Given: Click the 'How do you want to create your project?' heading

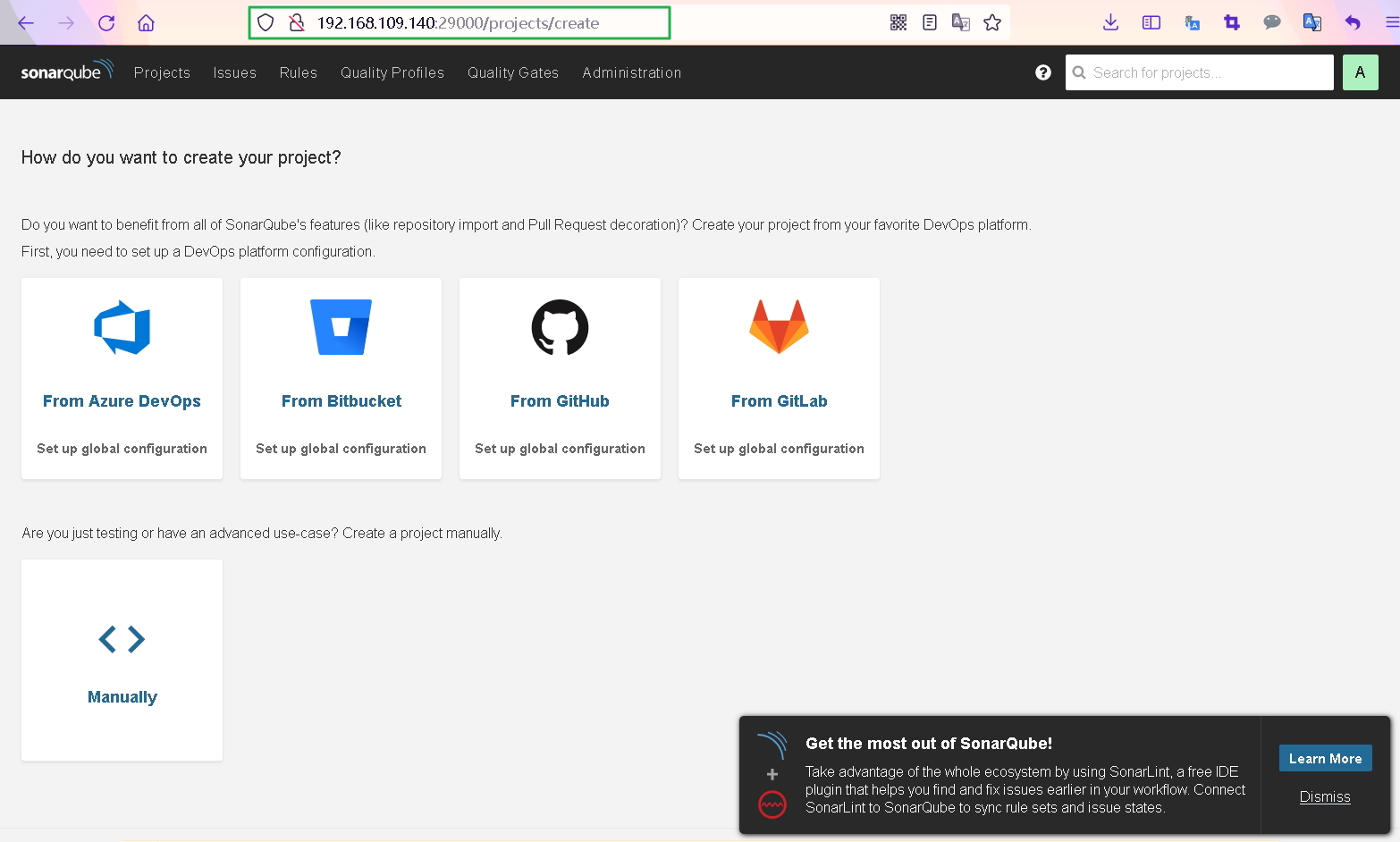Looking at the screenshot, I should 181,157.
